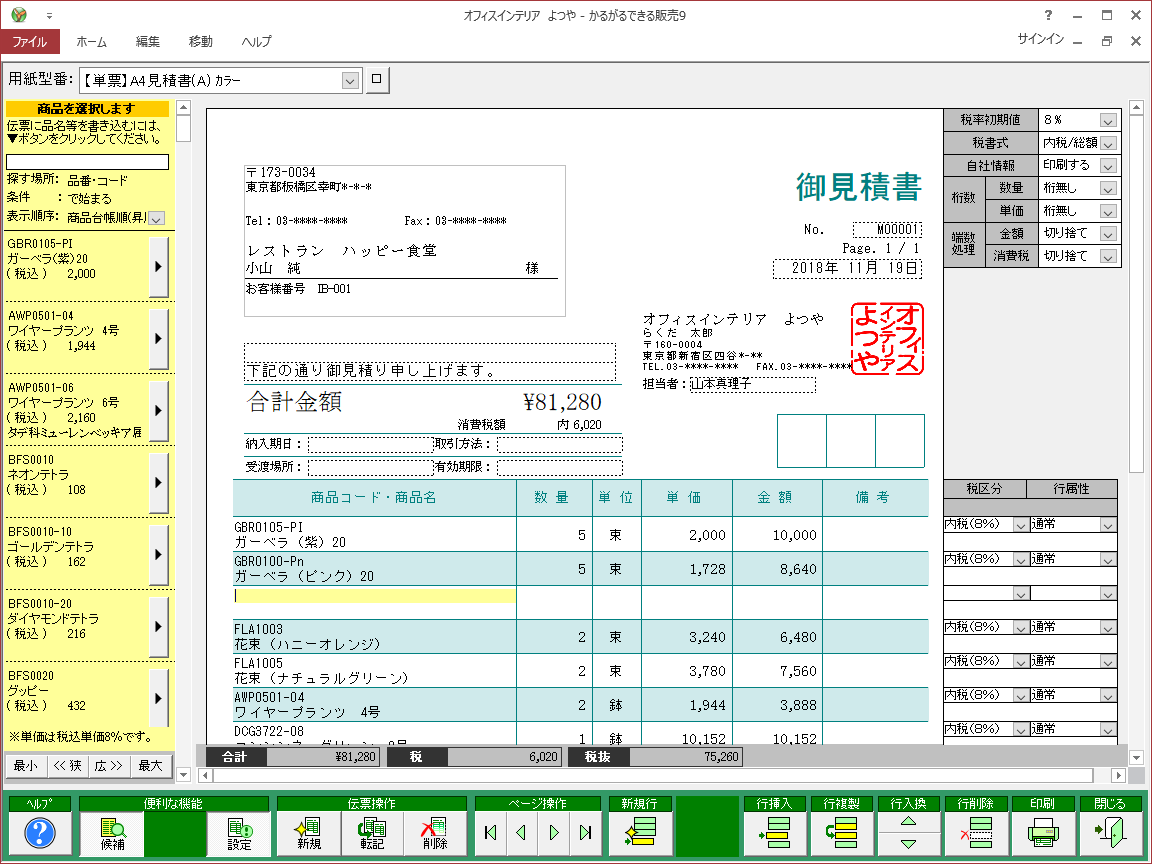Click the amount 7,560 cell

(x=777, y=671)
